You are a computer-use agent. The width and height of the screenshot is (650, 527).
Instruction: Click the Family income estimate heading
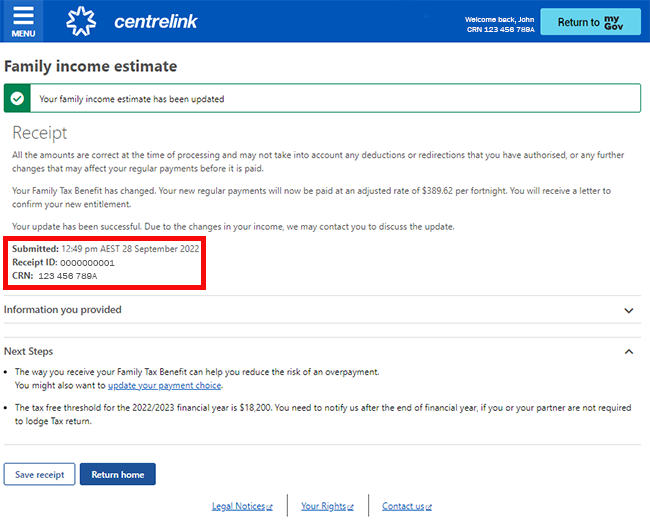pos(90,66)
